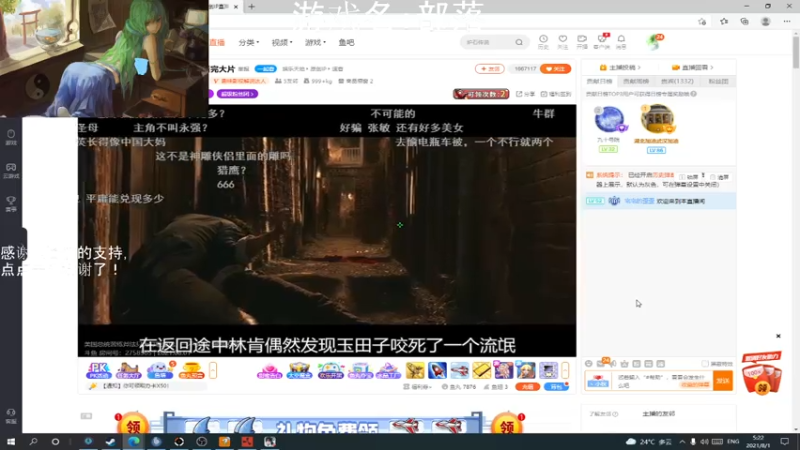Click the page vertical scrollbar
This screenshot has width=800, height=450.
pyautogui.click(x=795, y=51)
